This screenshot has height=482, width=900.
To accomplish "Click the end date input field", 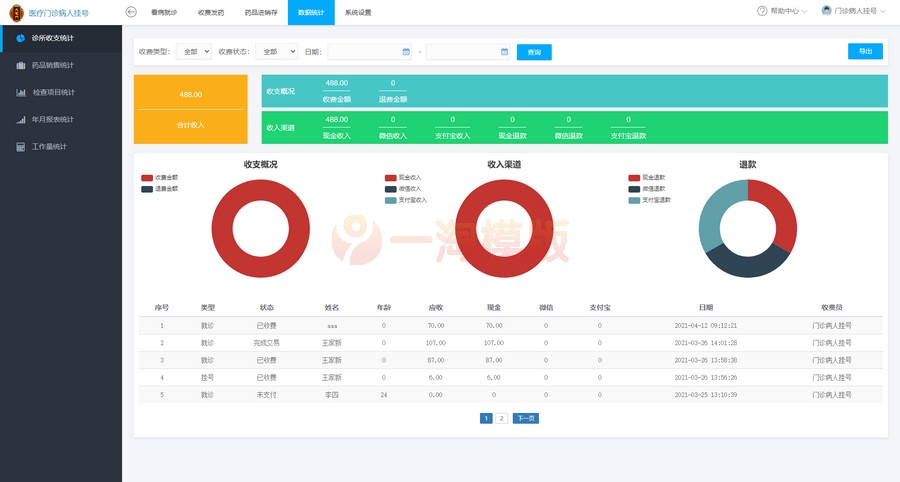I will pos(468,52).
